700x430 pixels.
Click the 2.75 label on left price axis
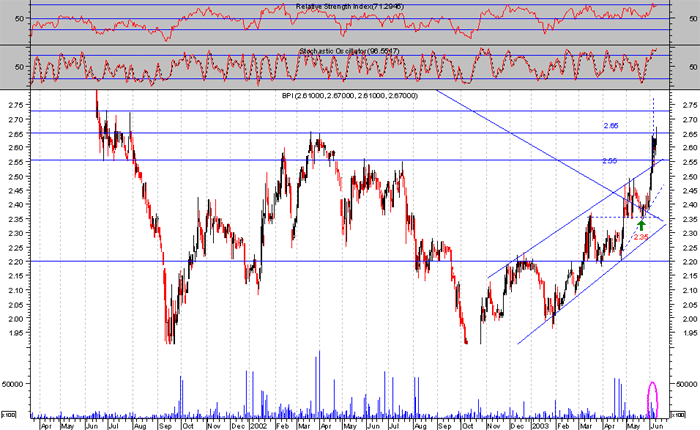pos(16,105)
